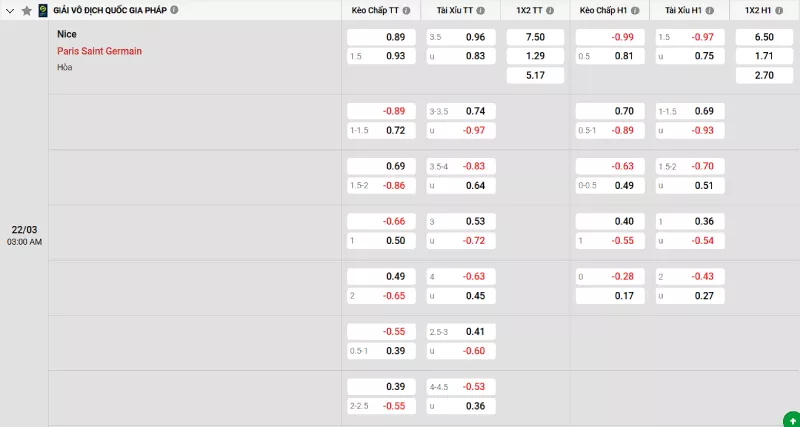Collapse the Giải Vô Địch Quốc Gia Pháp league
This screenshot has height=427, width=800.
[x=11, y=10]
